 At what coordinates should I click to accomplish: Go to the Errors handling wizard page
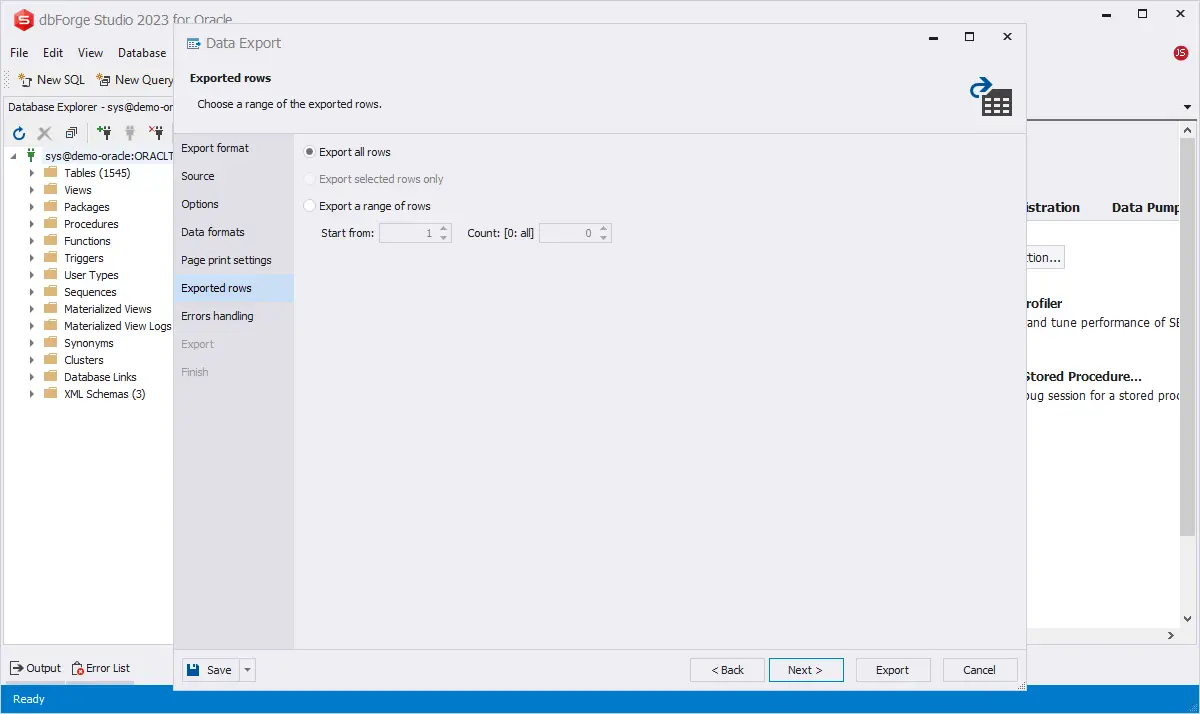(x=217, y=316)
